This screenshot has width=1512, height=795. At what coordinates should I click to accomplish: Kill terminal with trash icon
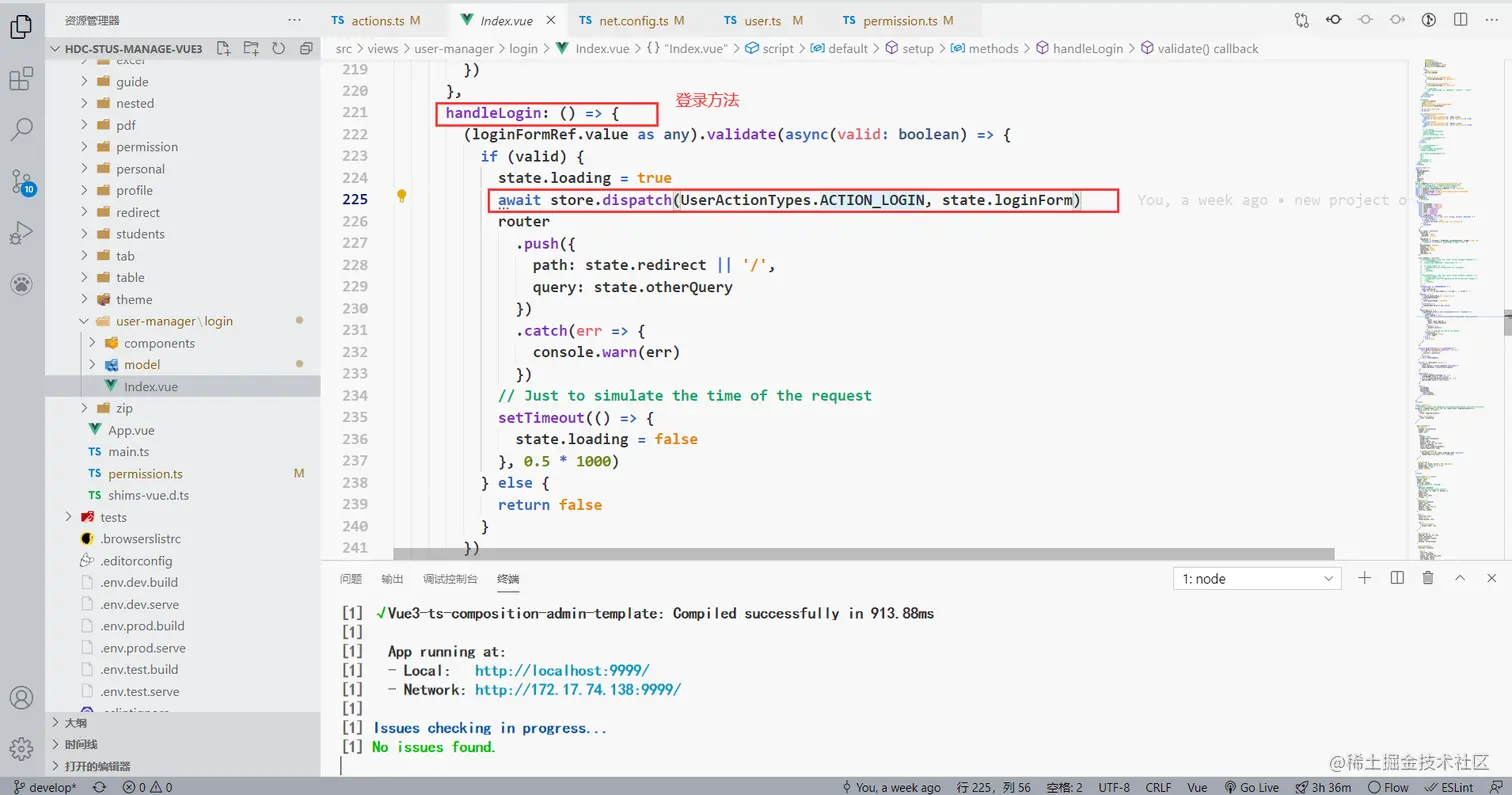[x=1428, y=578]
